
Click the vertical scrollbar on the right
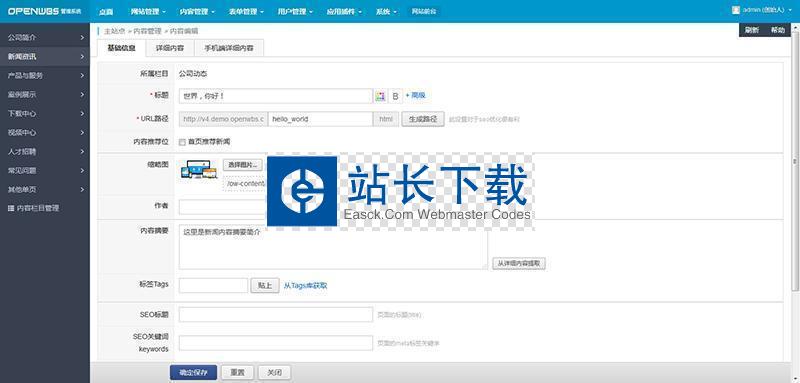tap(794, 161)
